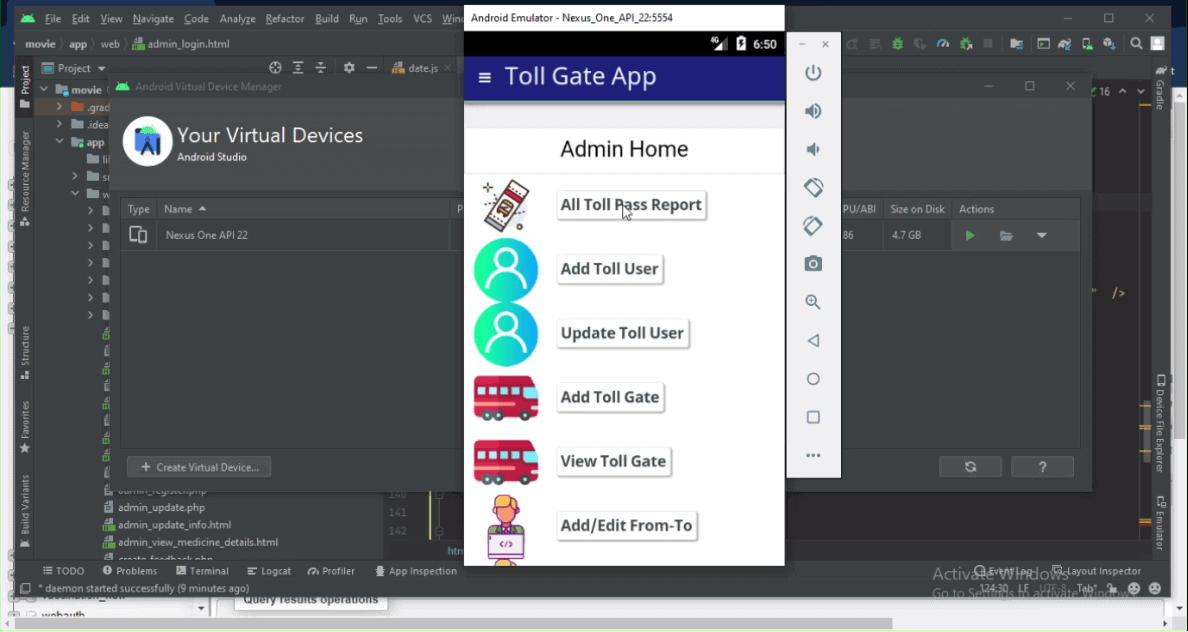Launch Nexus One API 22 with green play action
This screenshot has width=1188, height=632.
(x=968, y=235)
